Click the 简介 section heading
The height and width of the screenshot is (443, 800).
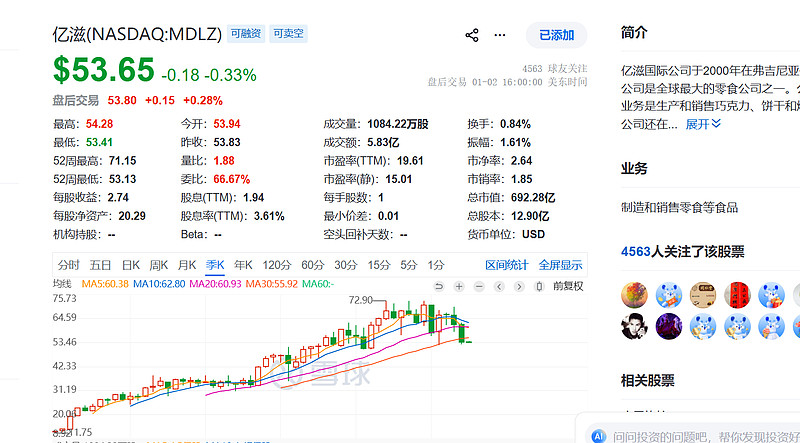point(634,33)
